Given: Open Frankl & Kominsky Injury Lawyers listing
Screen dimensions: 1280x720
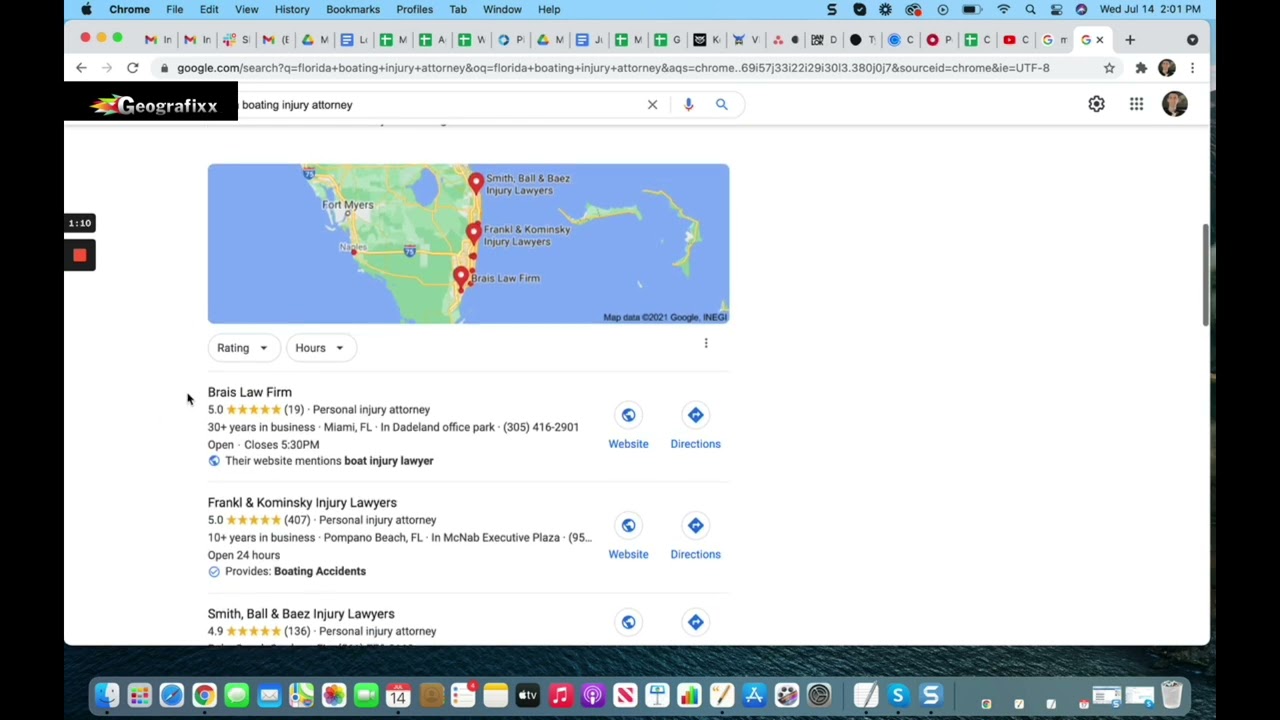Looking at the screenshot, I should [302, 503].
